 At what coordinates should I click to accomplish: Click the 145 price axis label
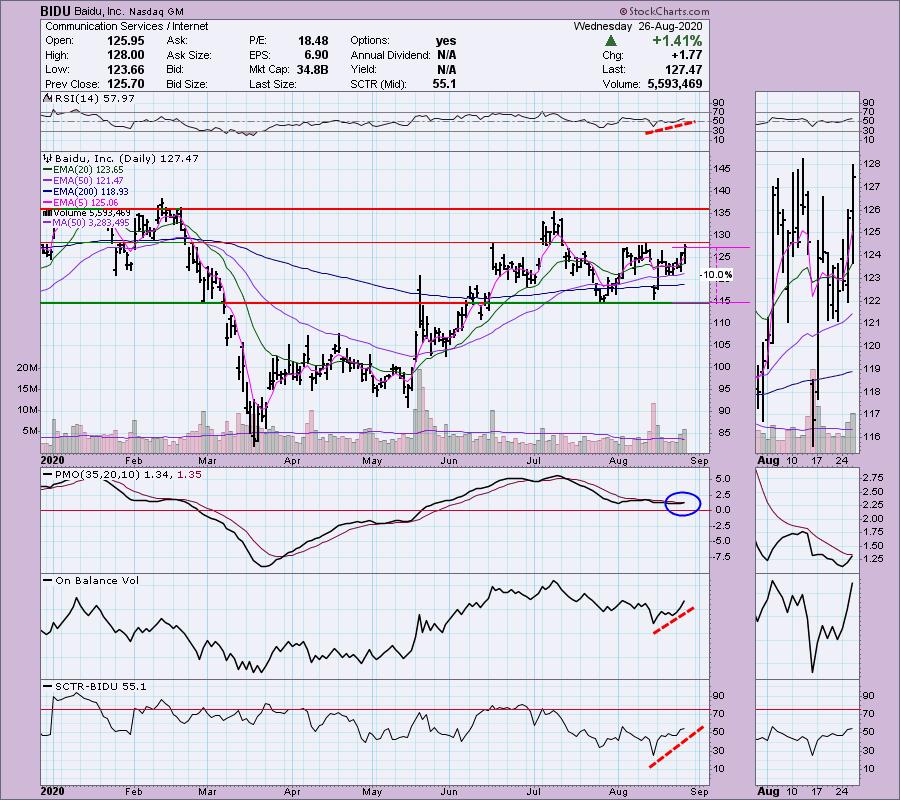pyautogui.click(x=723, y=169)
